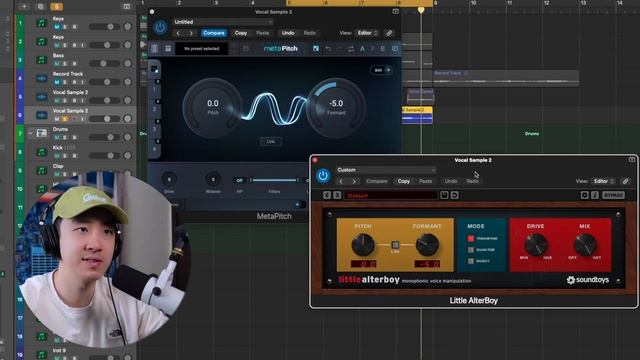Solo the Drums track
This screenshot has height=360, width=640.
pos(64,138)
